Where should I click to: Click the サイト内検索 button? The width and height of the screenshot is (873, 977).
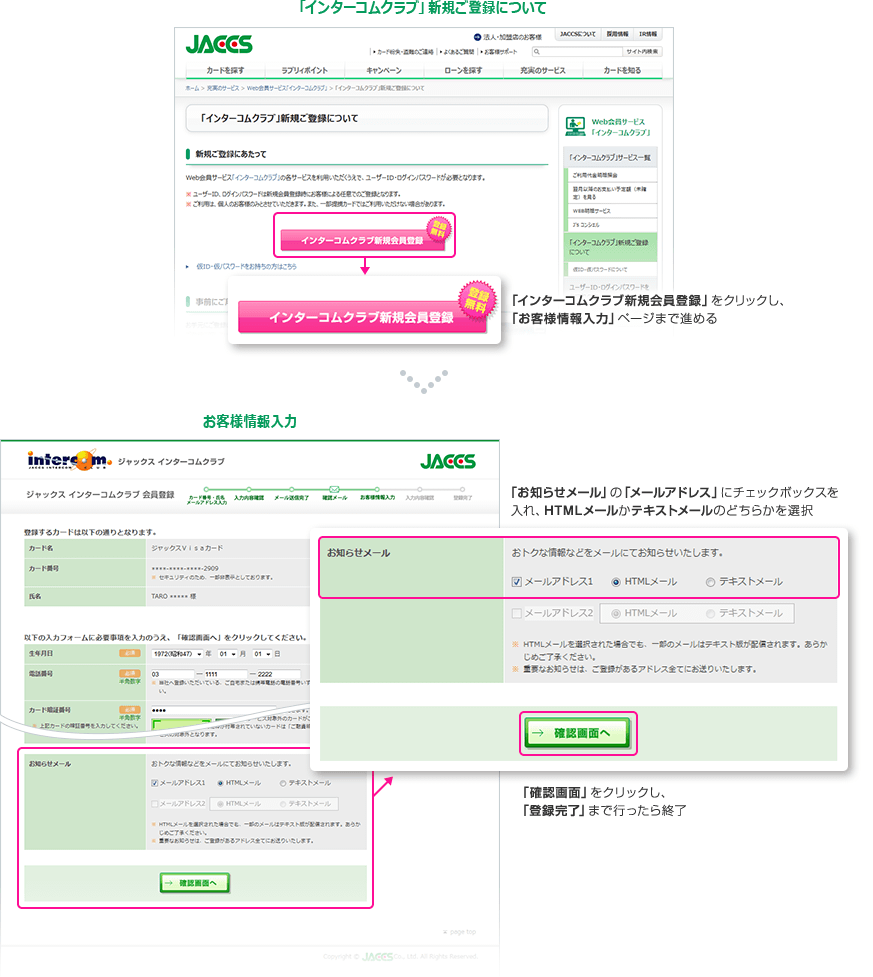click(642, 52)
